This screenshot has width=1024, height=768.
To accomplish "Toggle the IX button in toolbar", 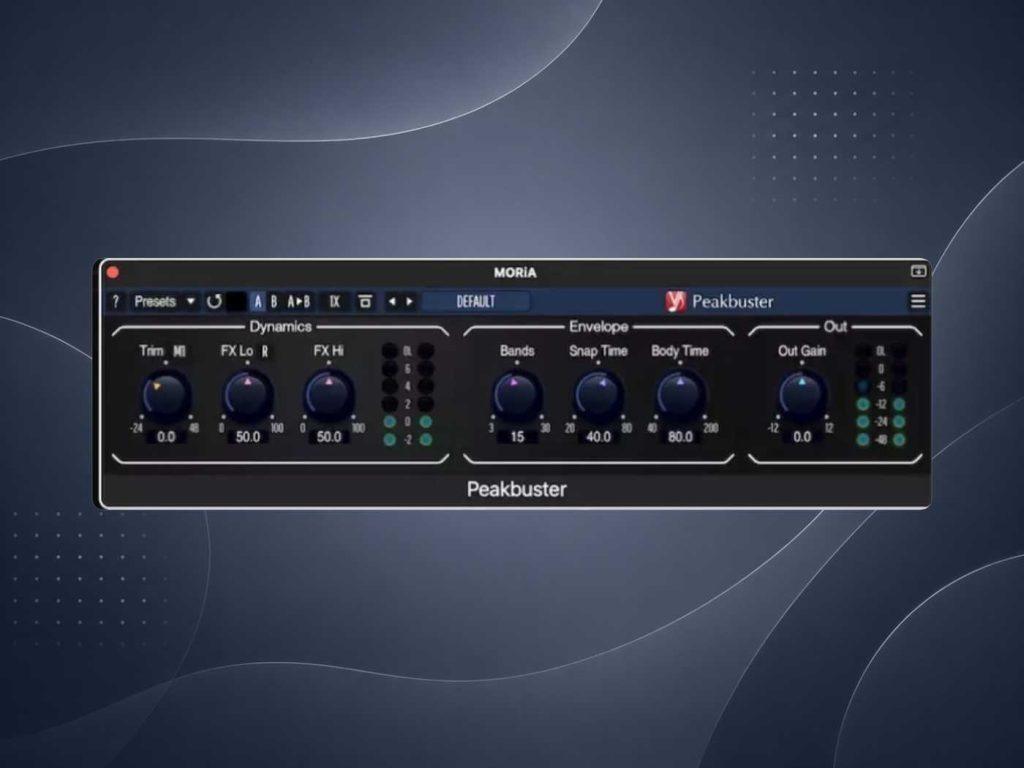I will 334,301.
